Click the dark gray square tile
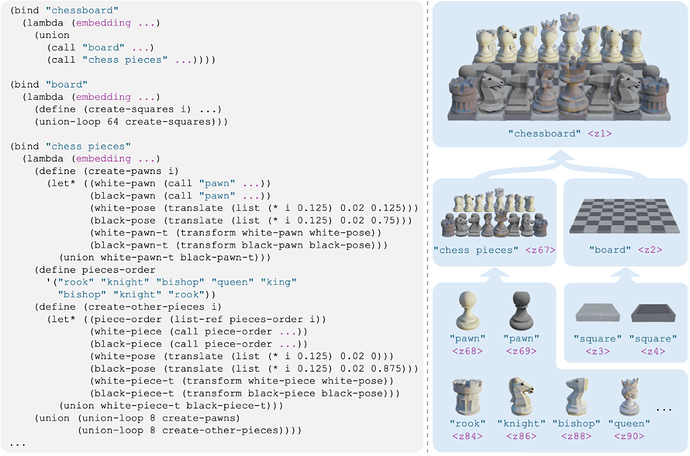This screenshot has height=456, width=690. [650, 315]
